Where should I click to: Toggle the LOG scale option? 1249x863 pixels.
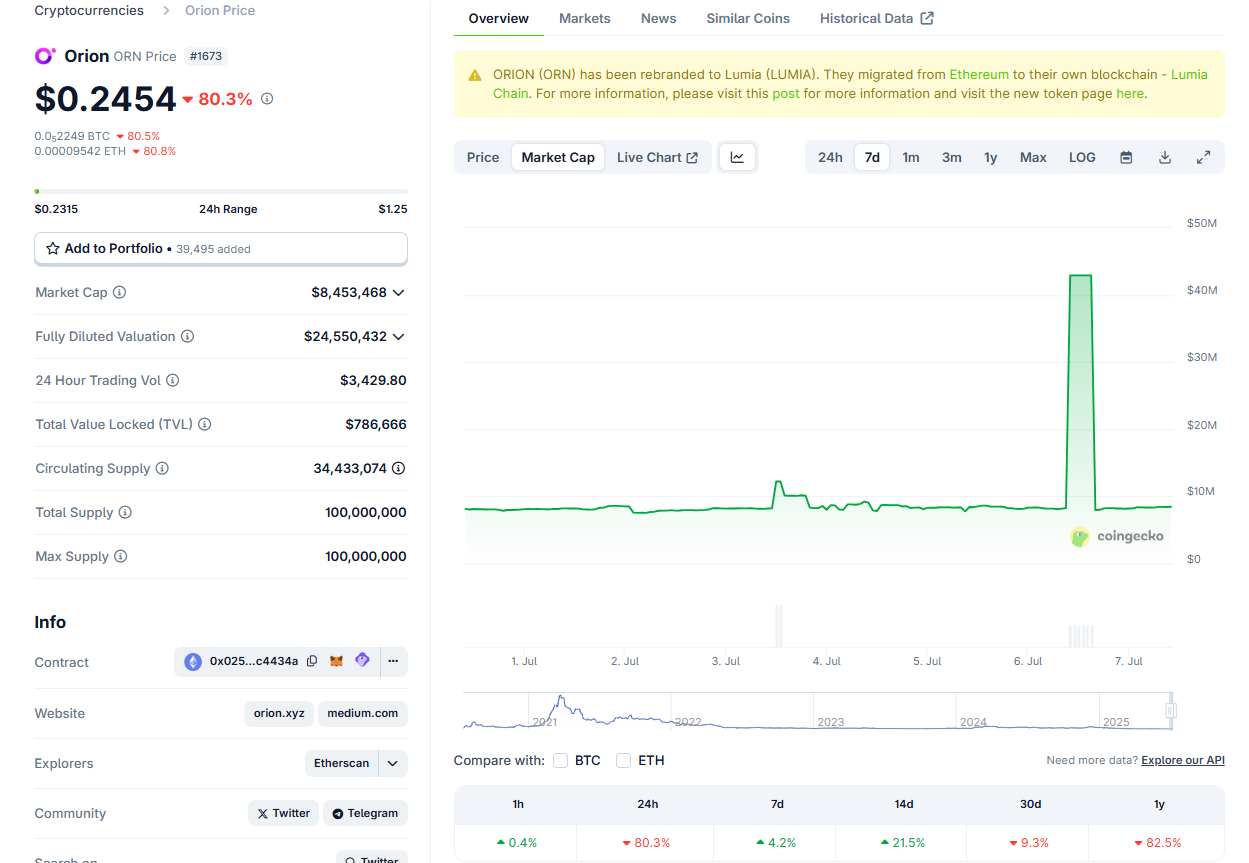pyautogui.click(x=1082, y=157)
